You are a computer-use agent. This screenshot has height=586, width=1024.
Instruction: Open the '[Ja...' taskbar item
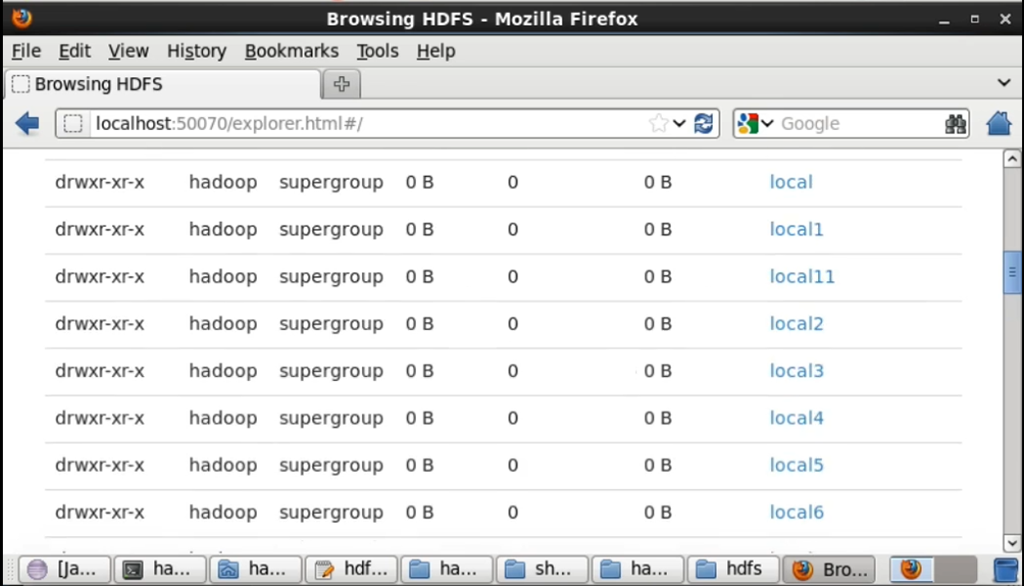click(63, 570)
